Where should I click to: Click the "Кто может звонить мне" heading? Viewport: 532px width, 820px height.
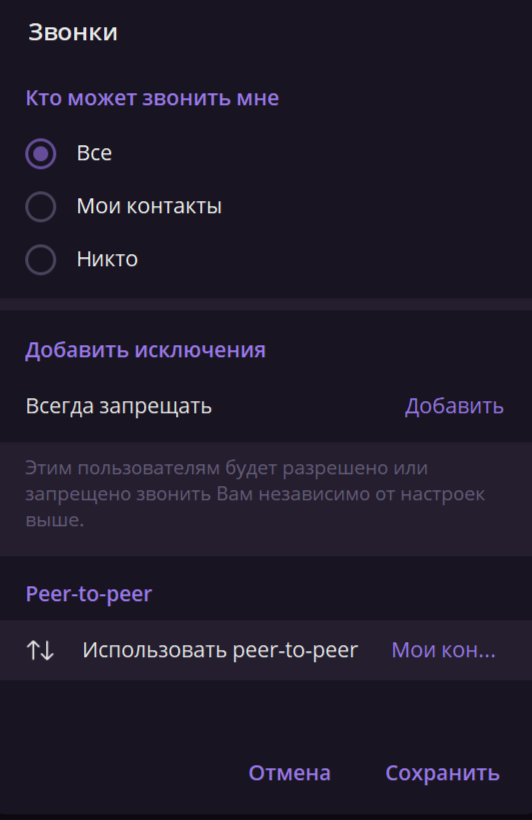pos(152,98)
